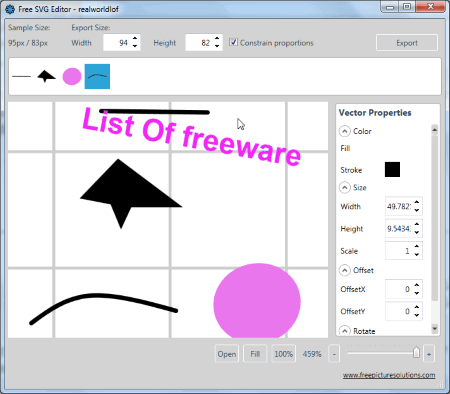Collapse the Offset section
The image size is (450, 394).
pos(345,270)
